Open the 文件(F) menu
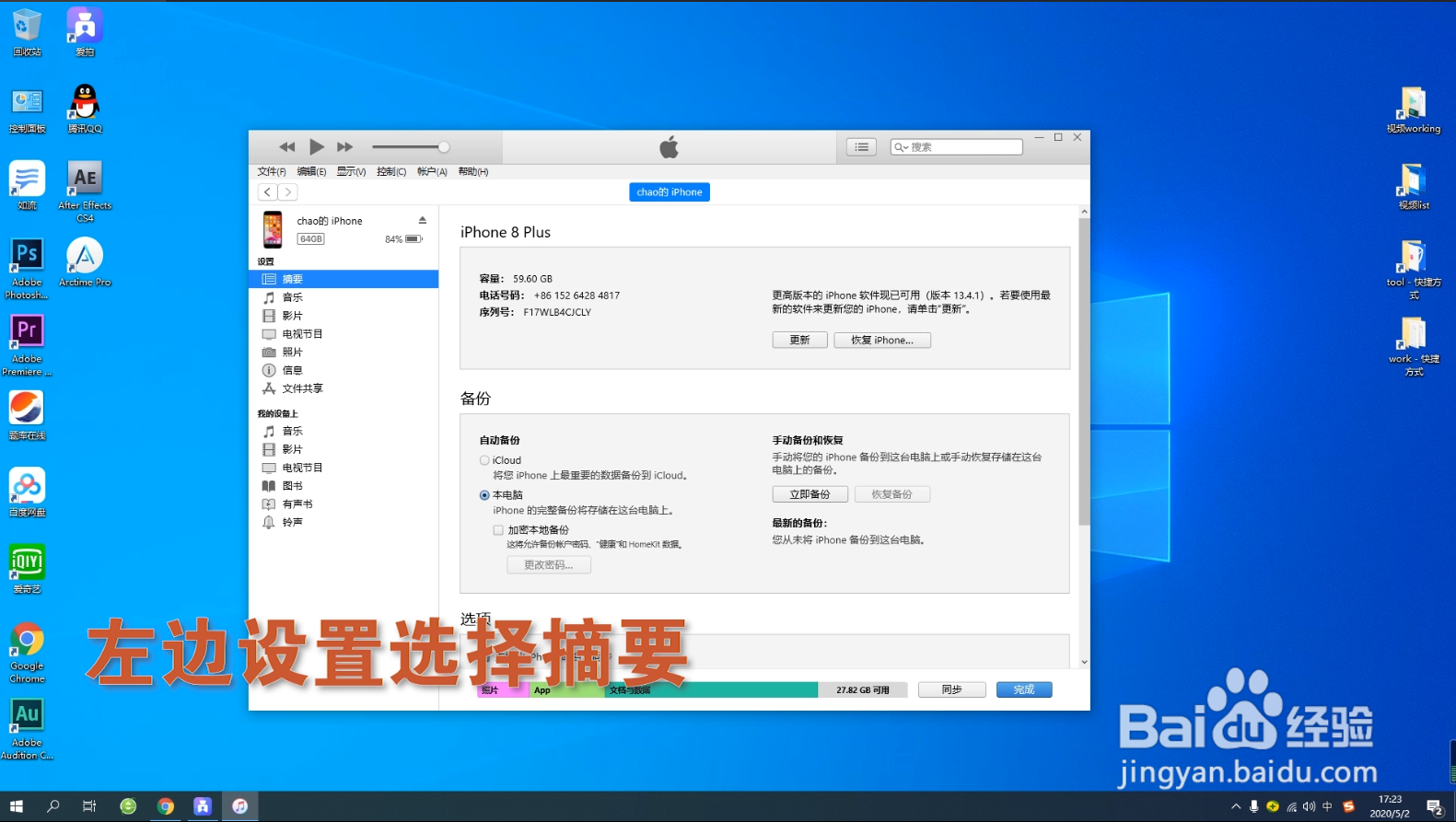This screenshot has height=822, width=1456. 272,171
